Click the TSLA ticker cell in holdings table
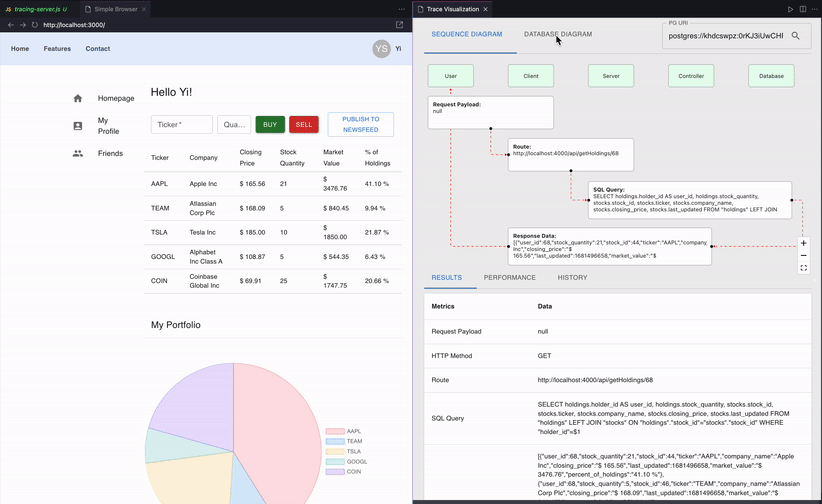 pos(159,232)
